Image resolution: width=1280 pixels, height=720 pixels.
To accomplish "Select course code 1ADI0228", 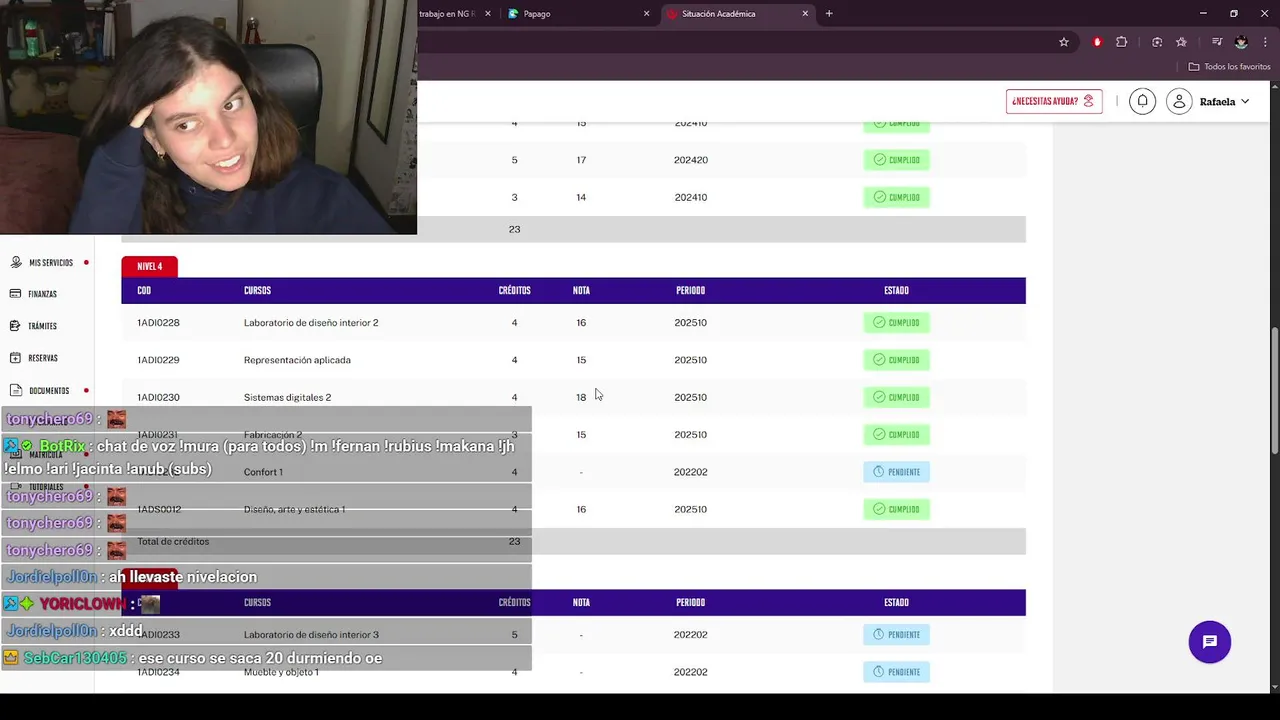I will [x=158, y=323].
